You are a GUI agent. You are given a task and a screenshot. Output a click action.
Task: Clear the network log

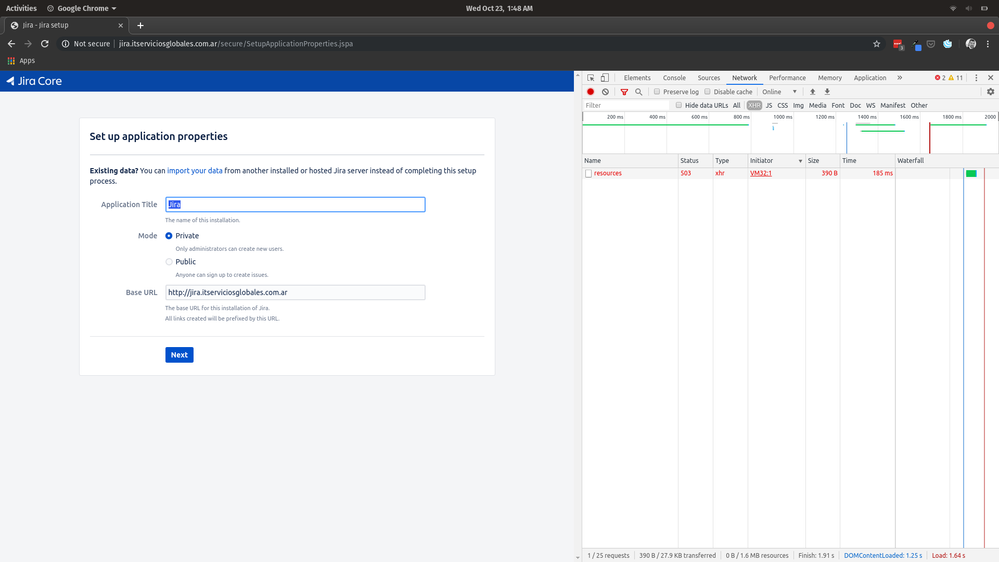click(605, 92)
